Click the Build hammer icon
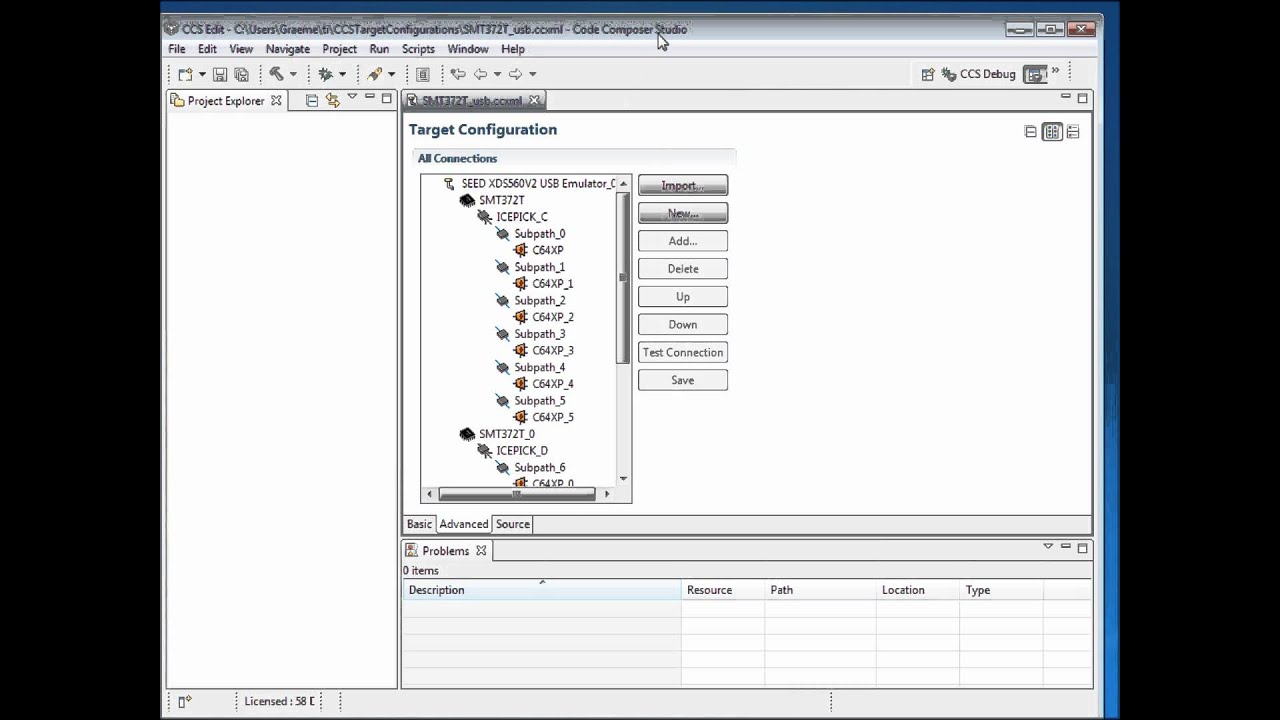This screenshot has width=1280, height=720. (276, 74)
